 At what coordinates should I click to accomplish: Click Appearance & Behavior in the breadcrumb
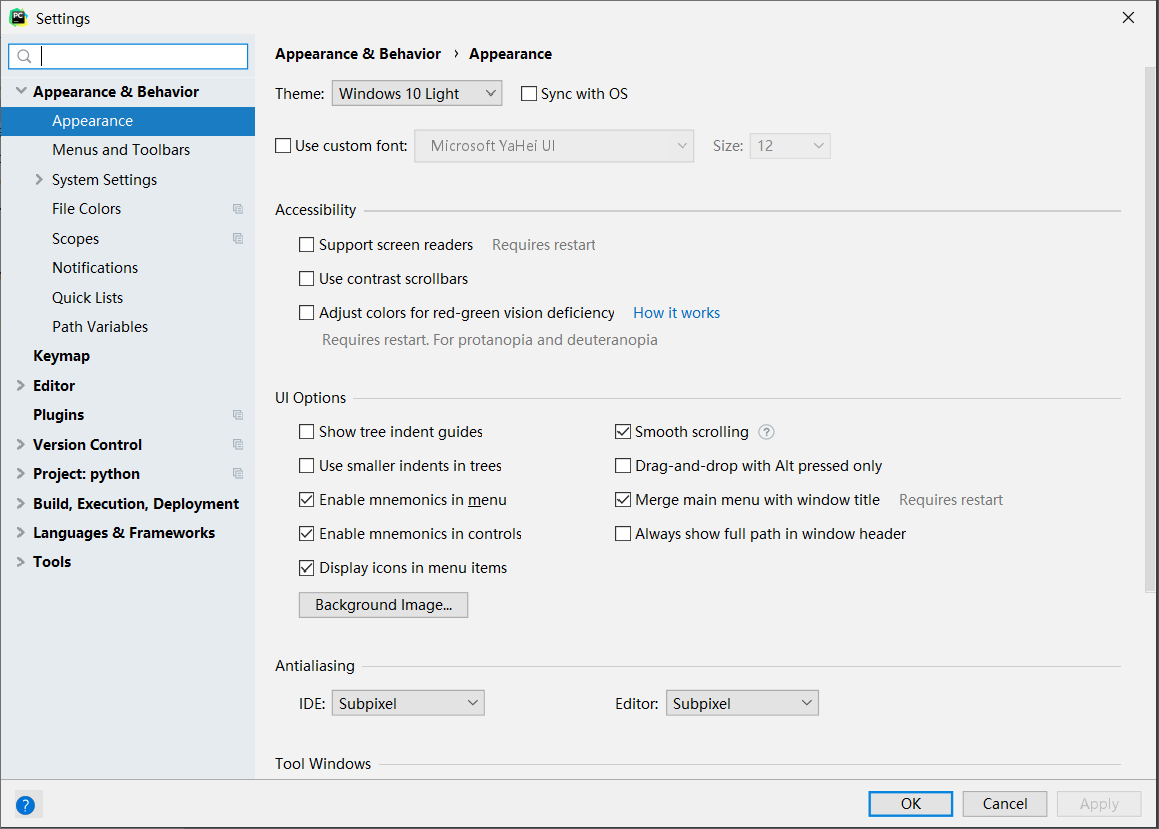pyautogui.click(x=358, y=54)
